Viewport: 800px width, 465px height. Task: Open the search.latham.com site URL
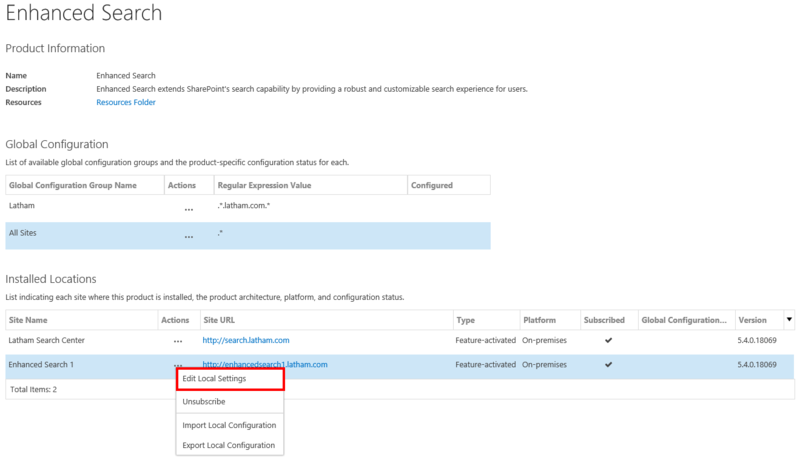(246, 341)
